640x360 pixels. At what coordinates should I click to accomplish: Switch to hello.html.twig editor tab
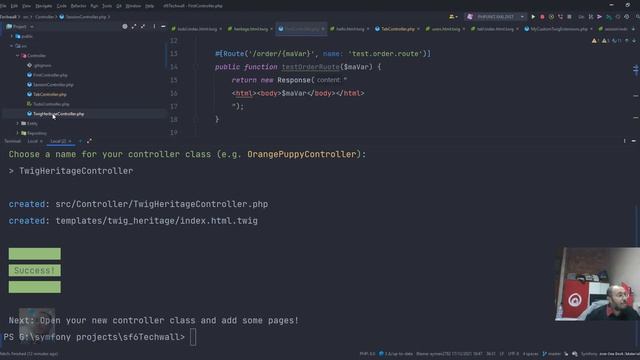(349, 29)
